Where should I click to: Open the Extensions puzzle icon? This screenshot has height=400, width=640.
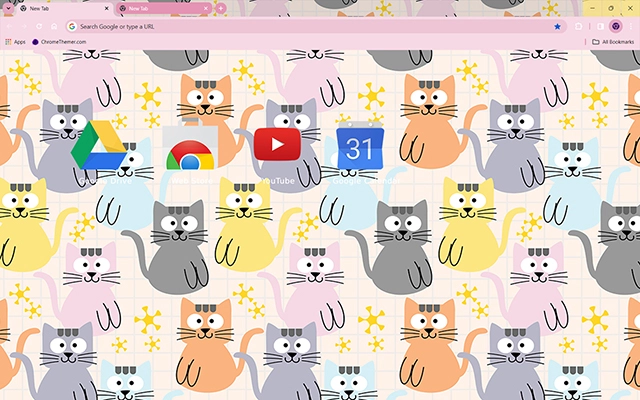coord(578,27)
